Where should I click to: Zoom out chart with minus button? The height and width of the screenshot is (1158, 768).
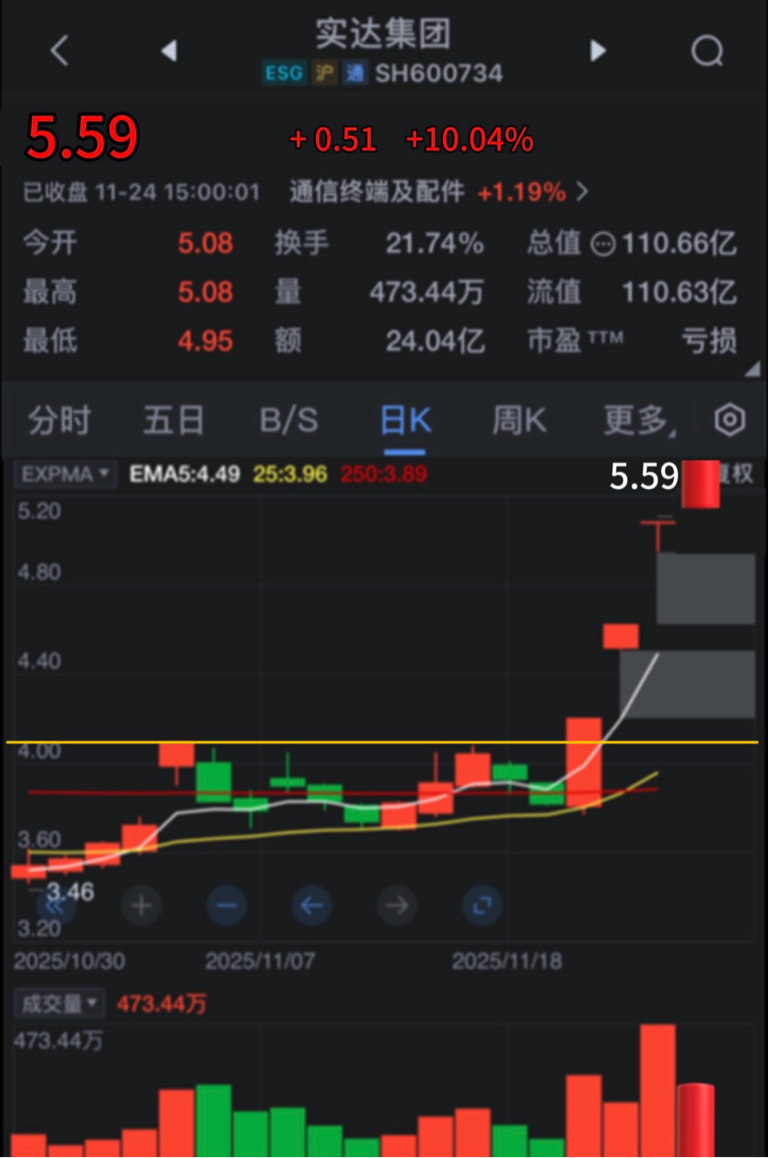pyautogui.click(x=227, y=905)
